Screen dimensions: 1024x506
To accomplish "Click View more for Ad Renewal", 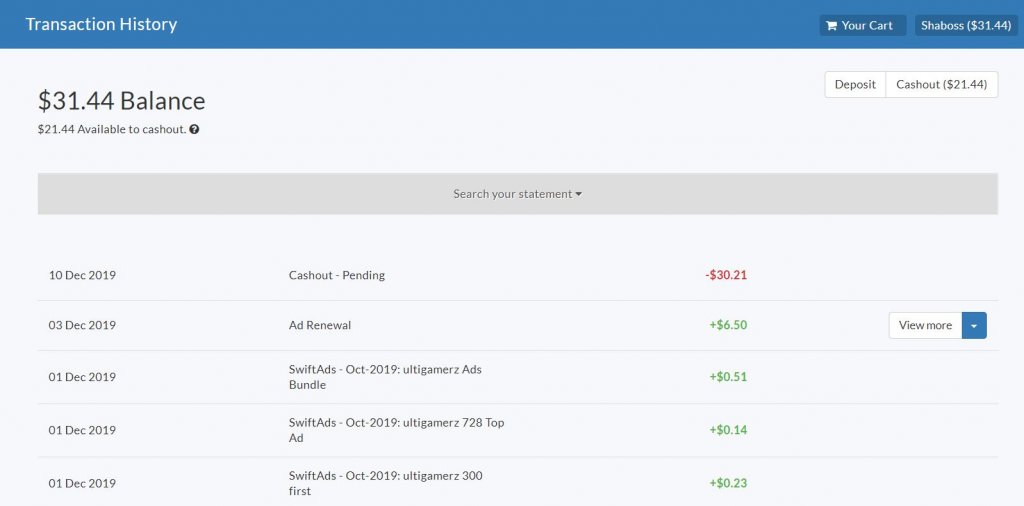I will [925, 326].
